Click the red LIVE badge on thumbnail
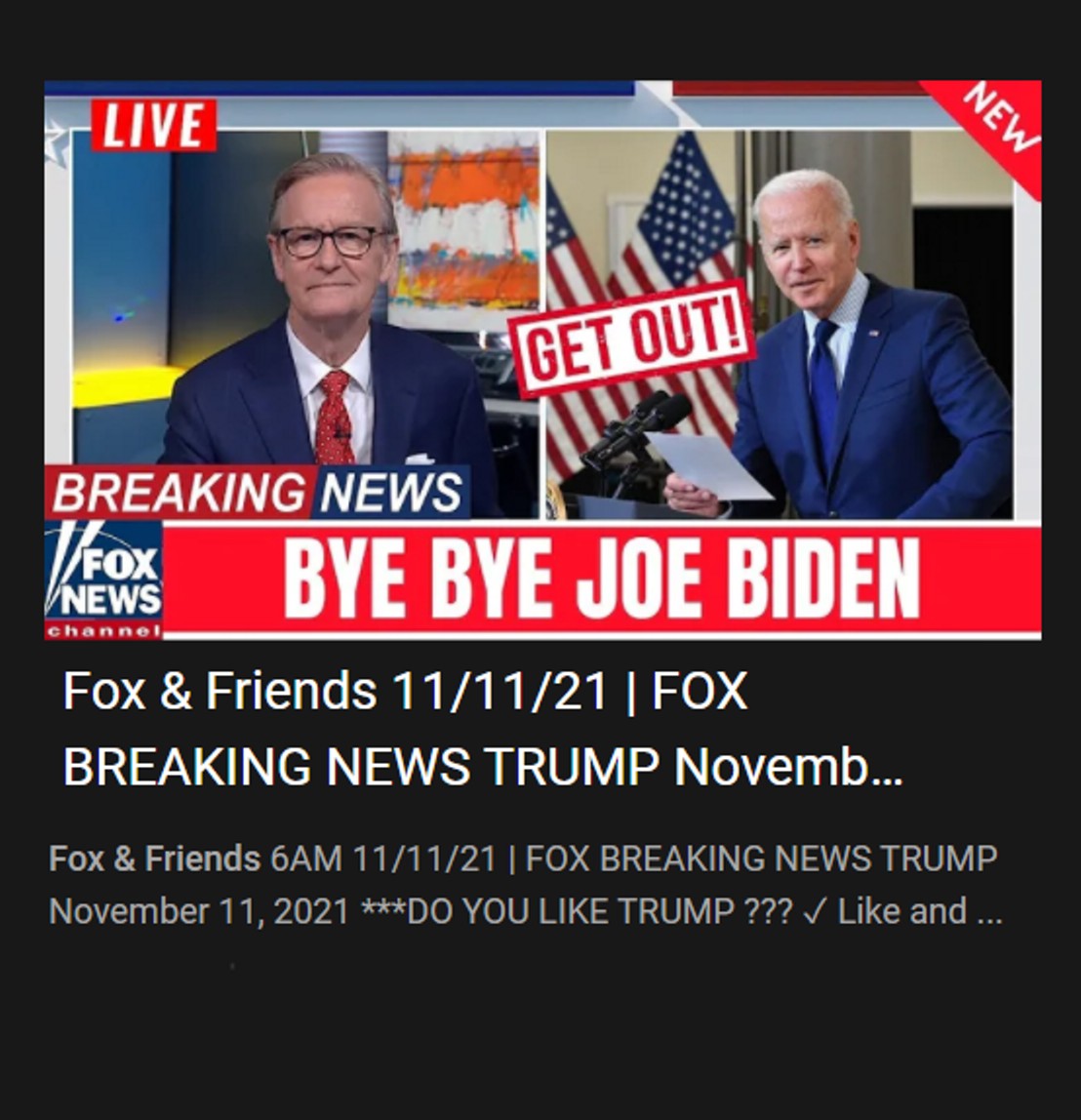Viewport: 1081px width, 1120px height. pyautogui.click(x=153, y=125)
